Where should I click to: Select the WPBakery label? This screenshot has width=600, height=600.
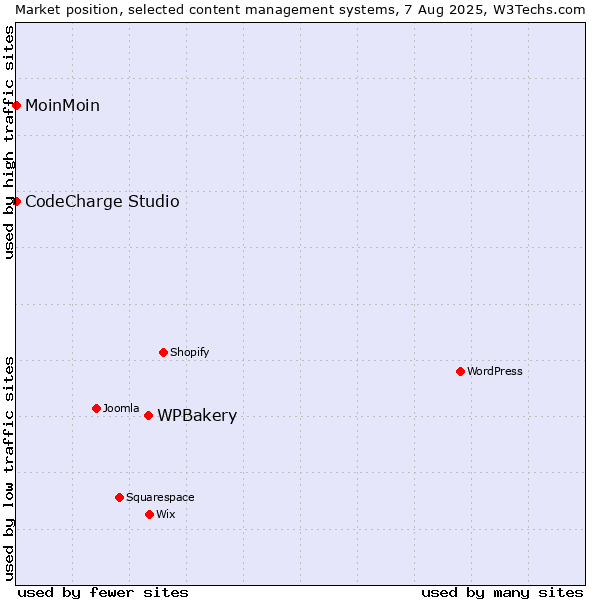pos(197,416)
